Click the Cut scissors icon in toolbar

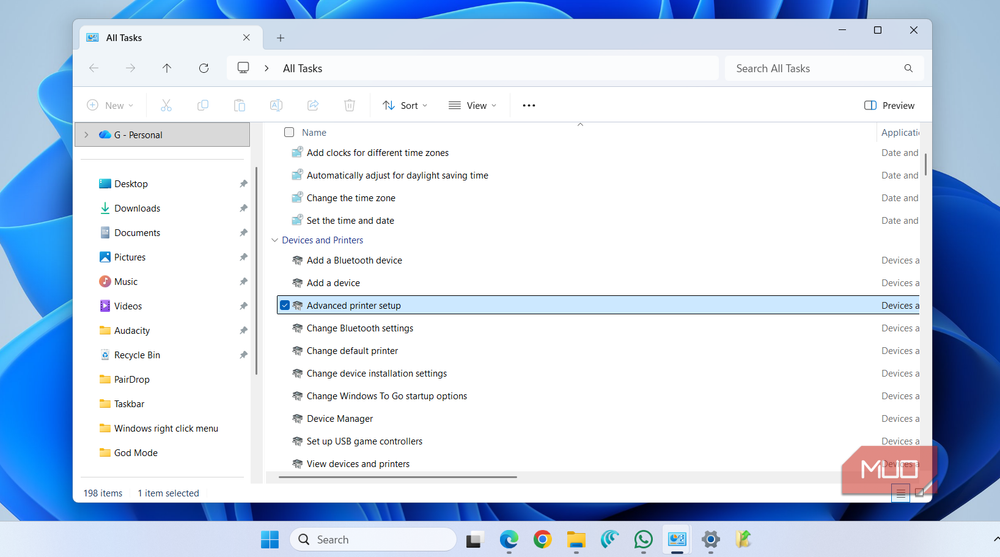coord(166,105)
